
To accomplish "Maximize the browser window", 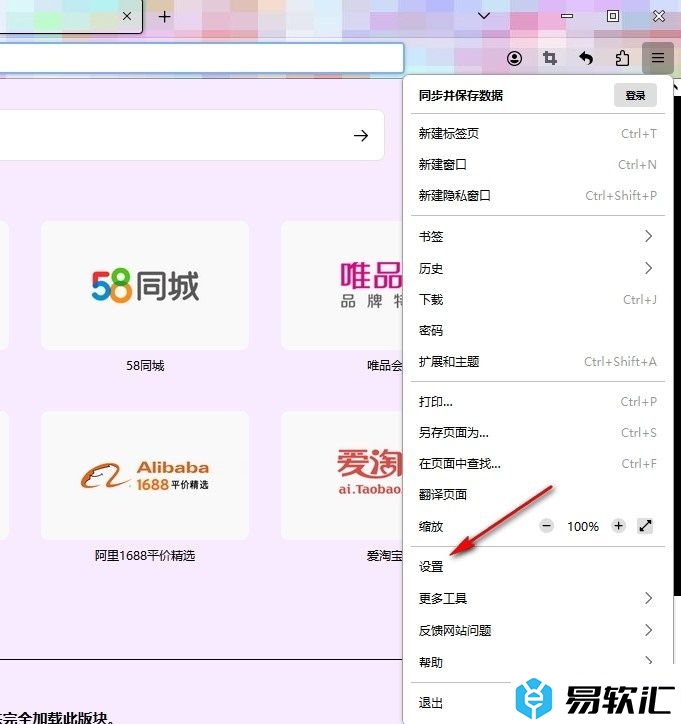I will coord(613,16).
